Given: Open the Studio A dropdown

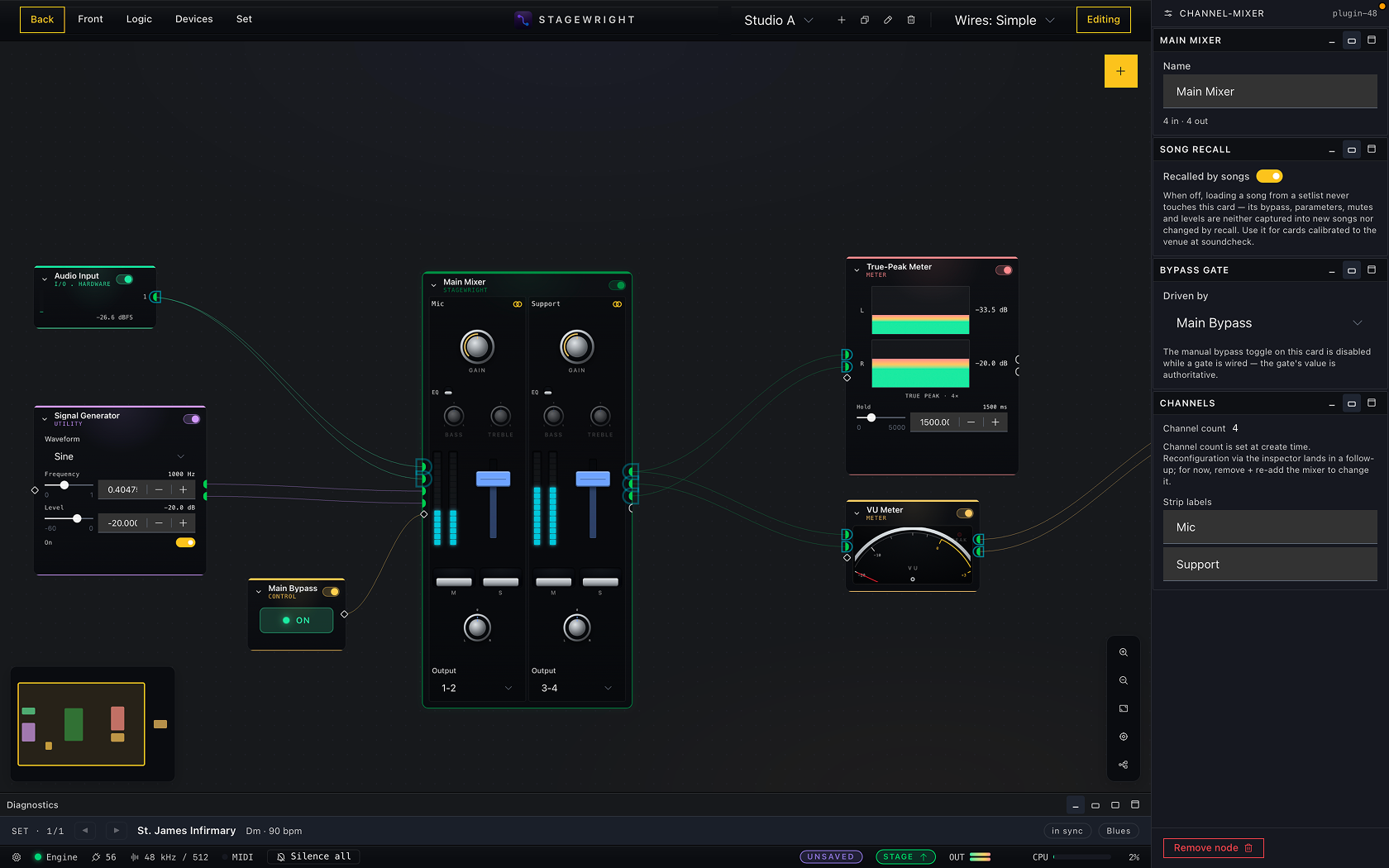Looking at the screenshot, I should click(x=778, y=20).
